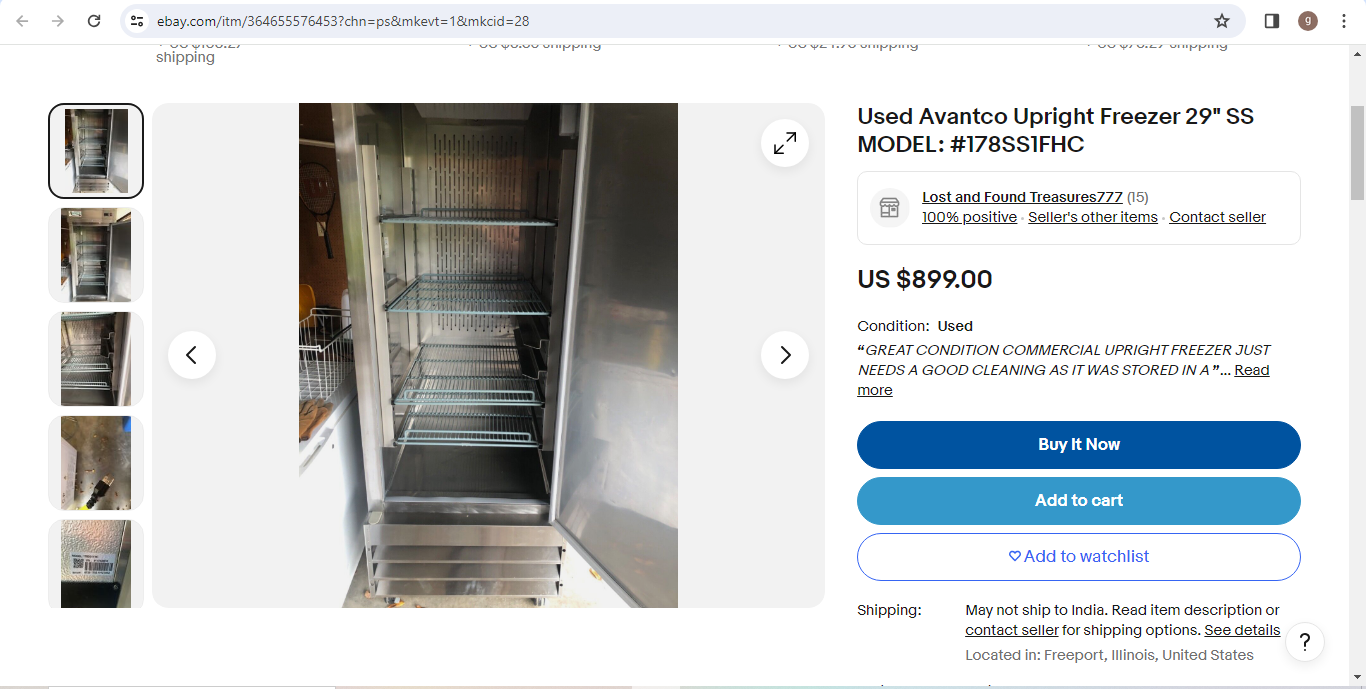Click the Buy It Now button
1366x689 pixels.
(1079, 445)
